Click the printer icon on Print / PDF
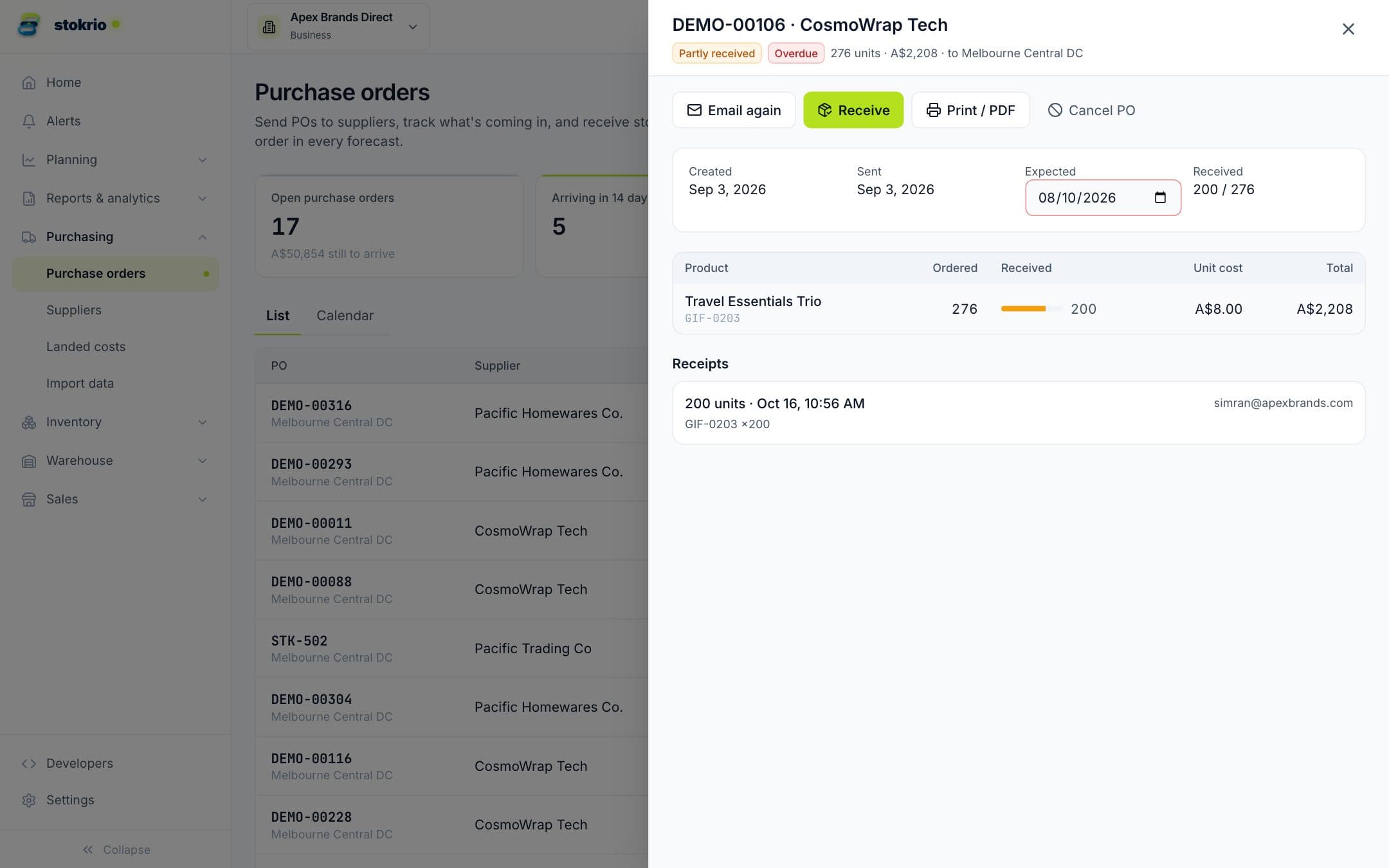Screen dimensions: 1389x868 (933, 110)
